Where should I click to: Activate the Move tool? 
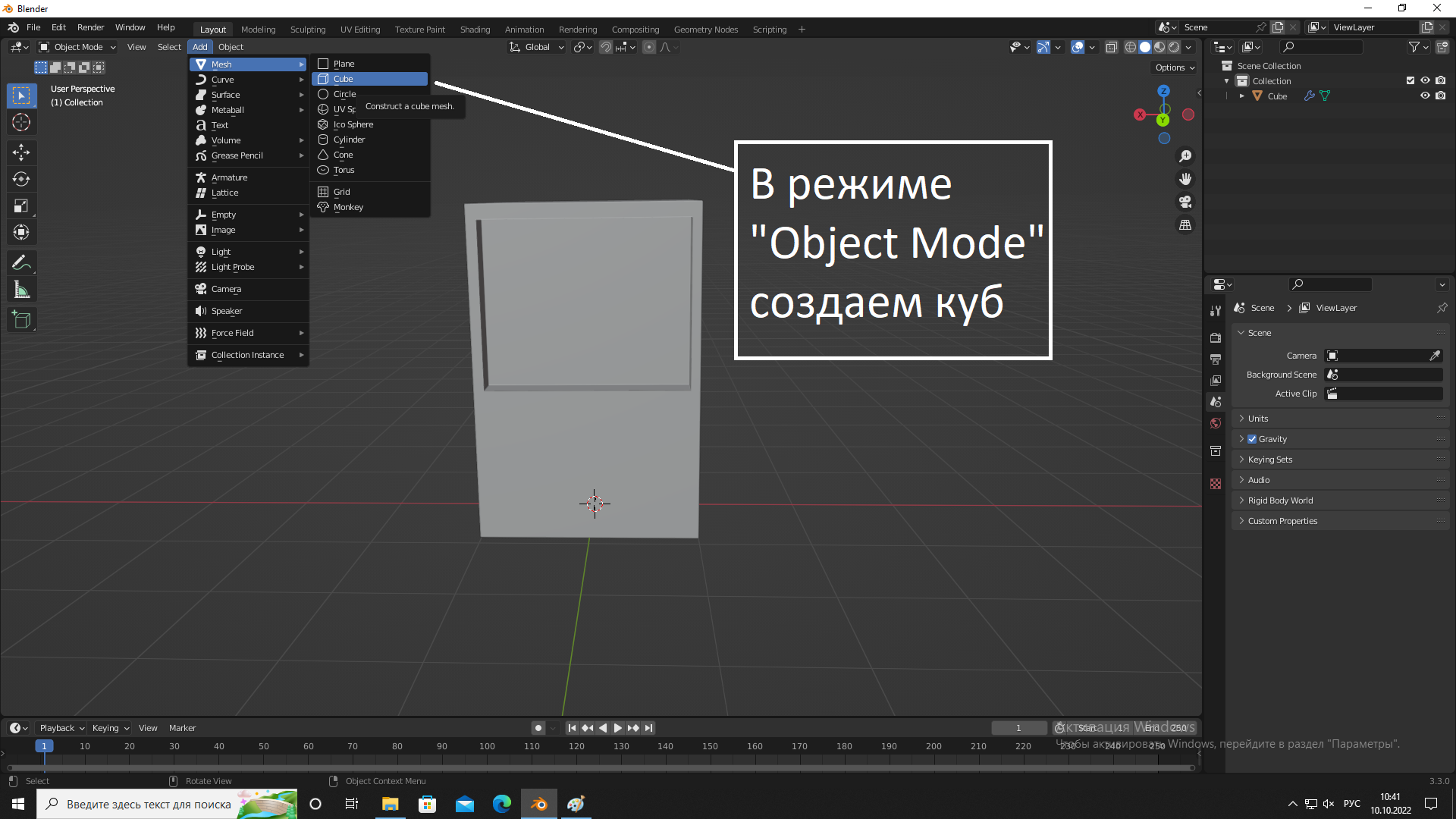coord(21,152)
